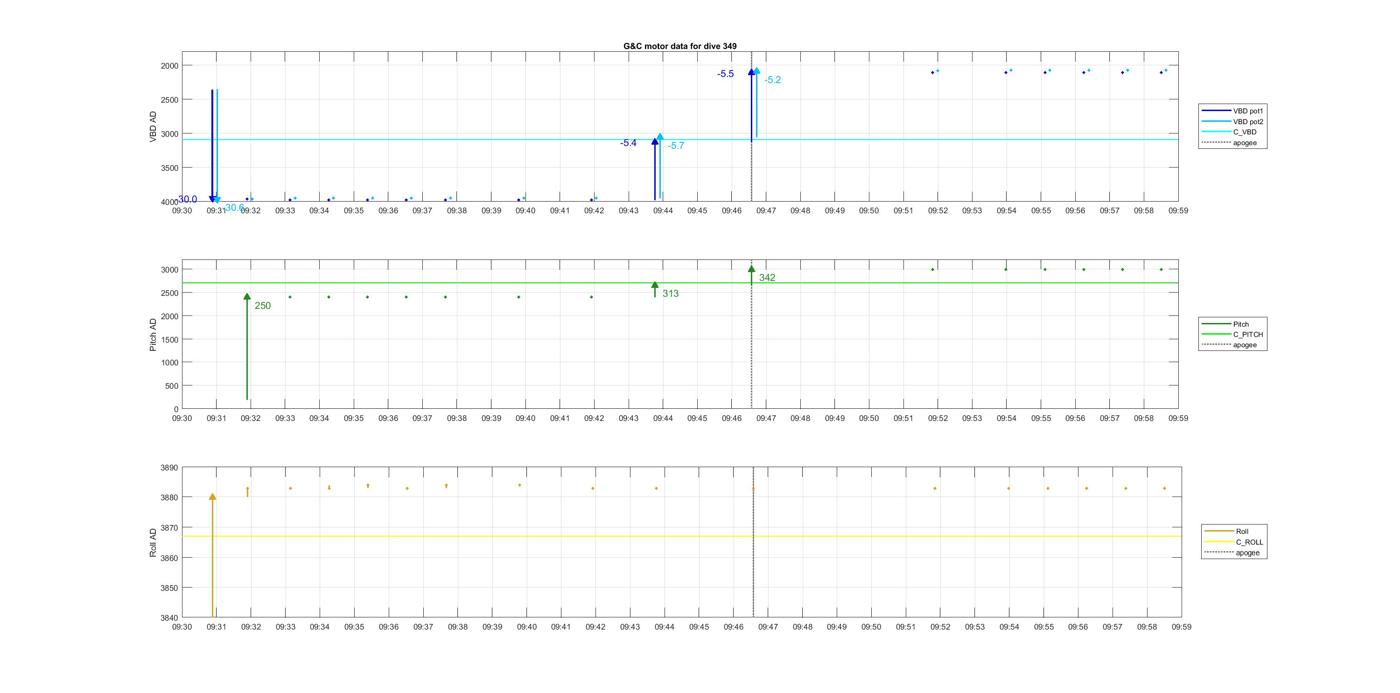This screenshot has width=1400, height=693.
Task: Select 'C_VBD' legend entry
Action: (x=1230, y=132)
